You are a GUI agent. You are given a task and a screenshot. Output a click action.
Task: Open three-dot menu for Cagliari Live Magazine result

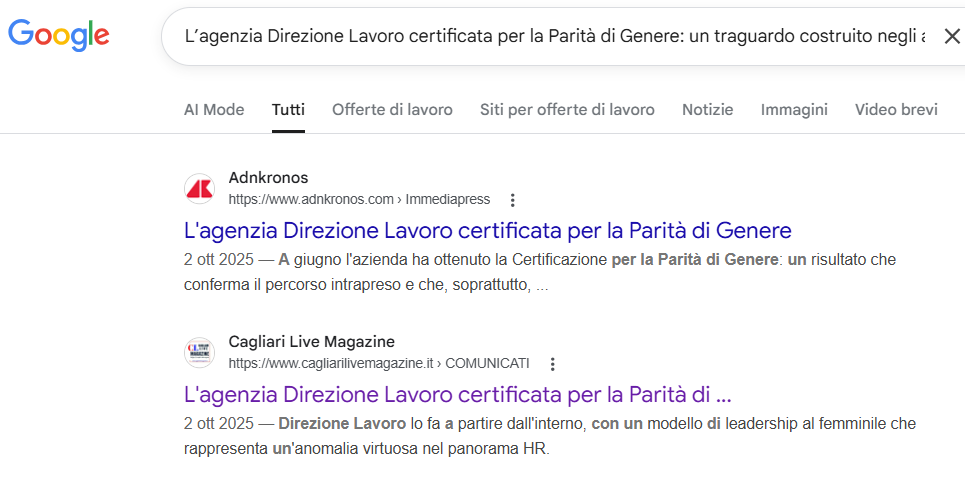point(552,364)
